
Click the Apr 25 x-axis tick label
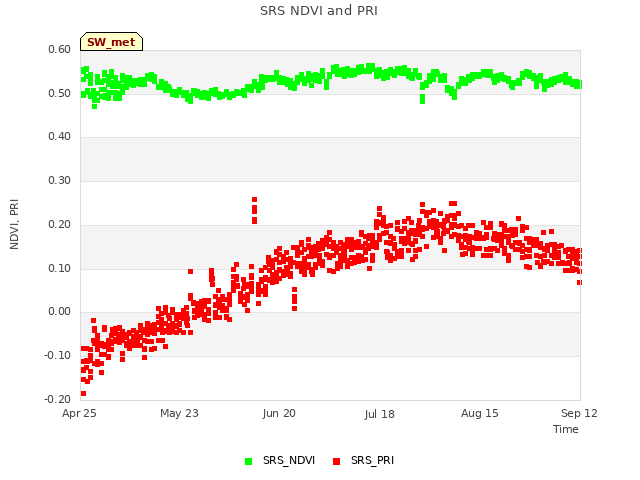click(x=79, y=413)
